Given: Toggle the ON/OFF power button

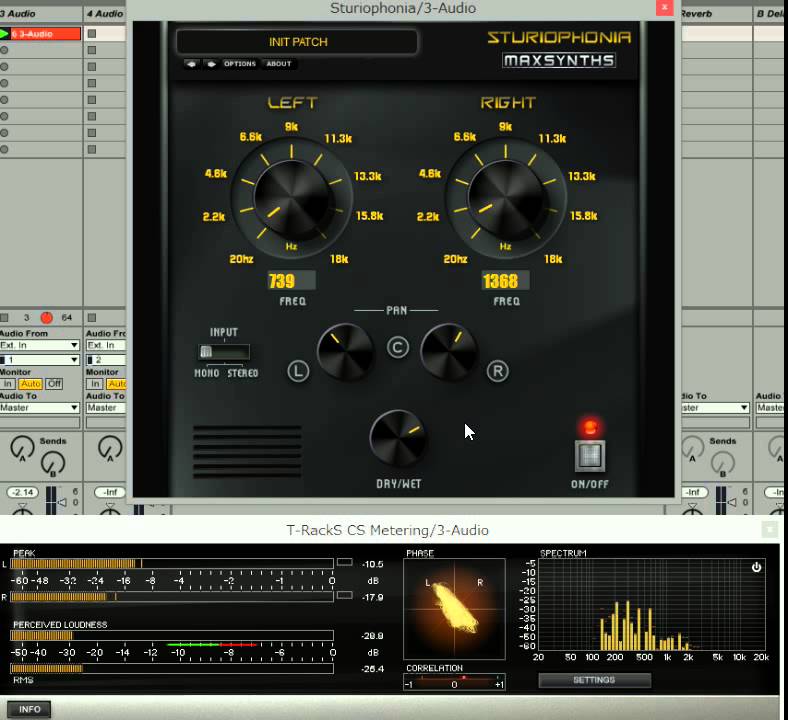Looking at the screenshot, I should click(x=590, y=456).
